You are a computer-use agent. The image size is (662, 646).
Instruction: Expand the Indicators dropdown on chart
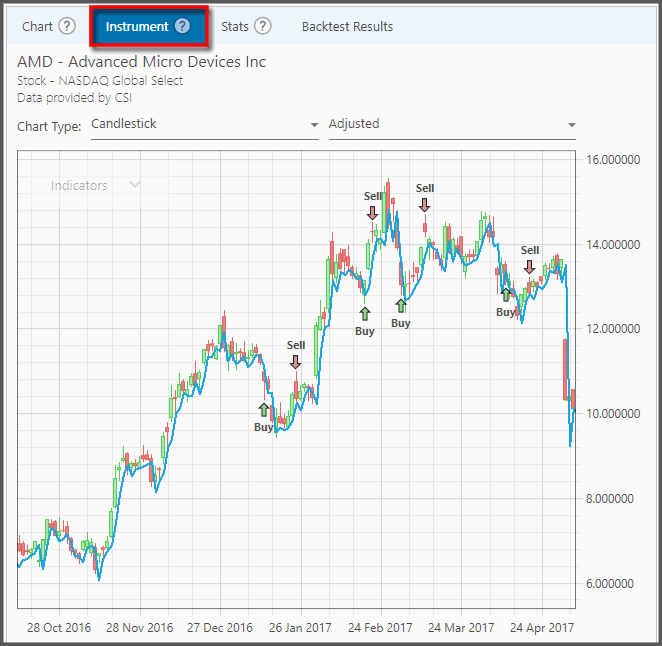[x=96, y=185]
